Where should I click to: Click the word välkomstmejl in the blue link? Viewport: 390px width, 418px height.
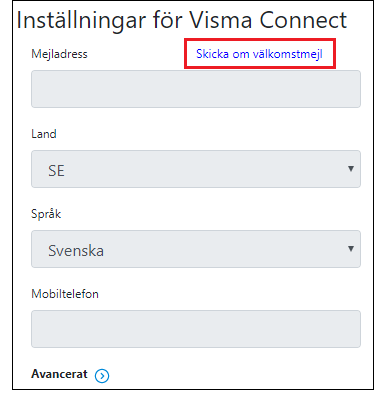287,54
